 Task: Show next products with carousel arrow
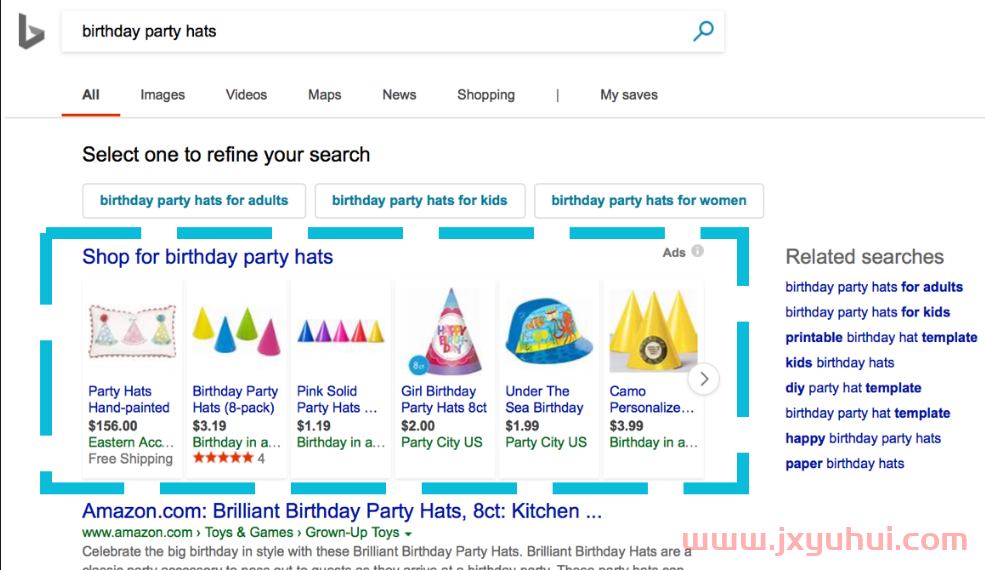704,379
